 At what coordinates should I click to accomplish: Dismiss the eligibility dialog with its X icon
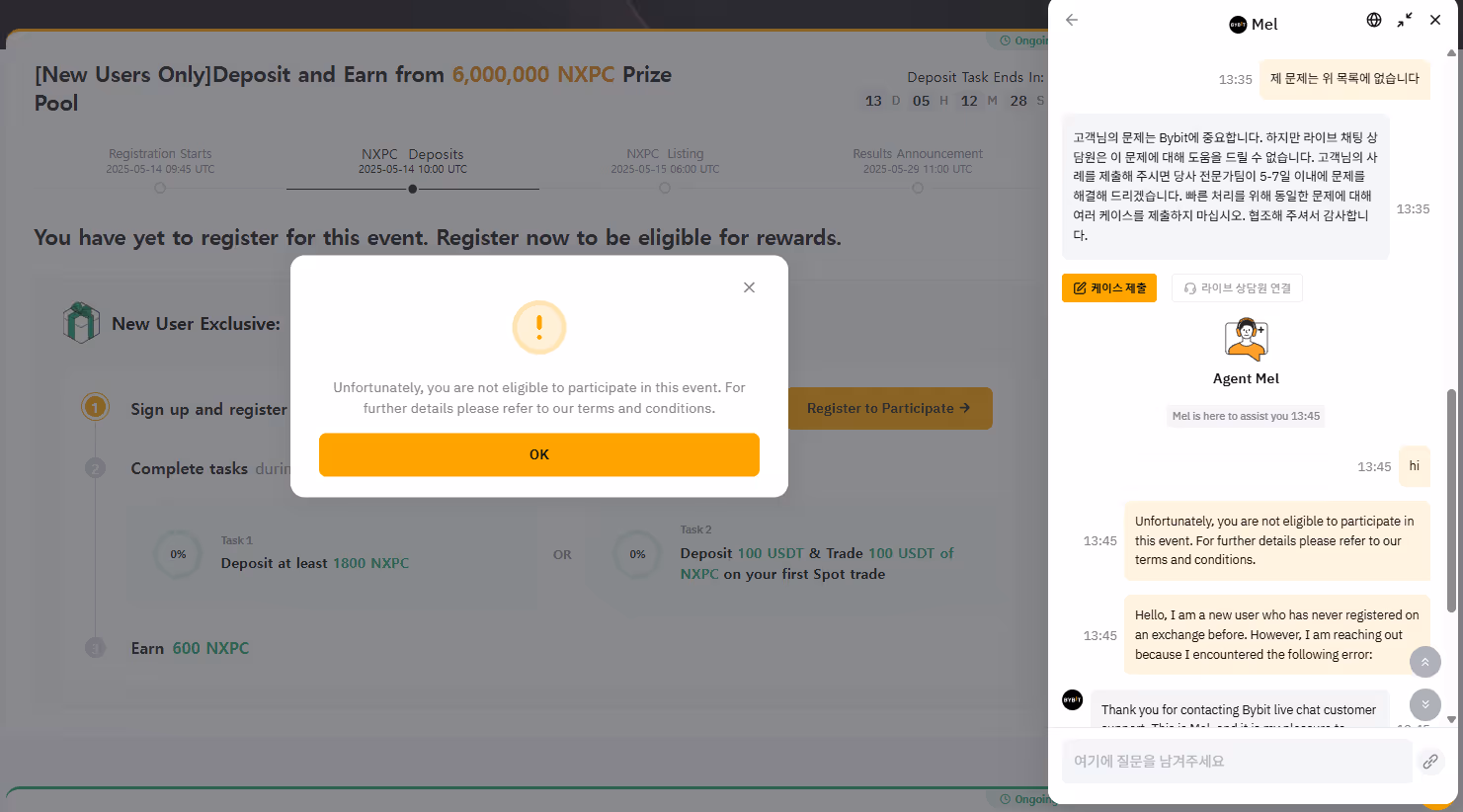[749, 287]
